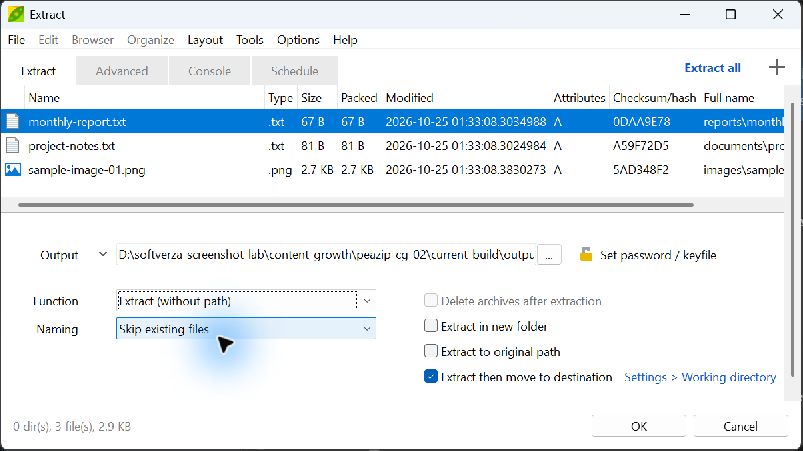
Task: Click status bar text 0 dir(s), 3 file(s)
Action: tap(72, 426)
